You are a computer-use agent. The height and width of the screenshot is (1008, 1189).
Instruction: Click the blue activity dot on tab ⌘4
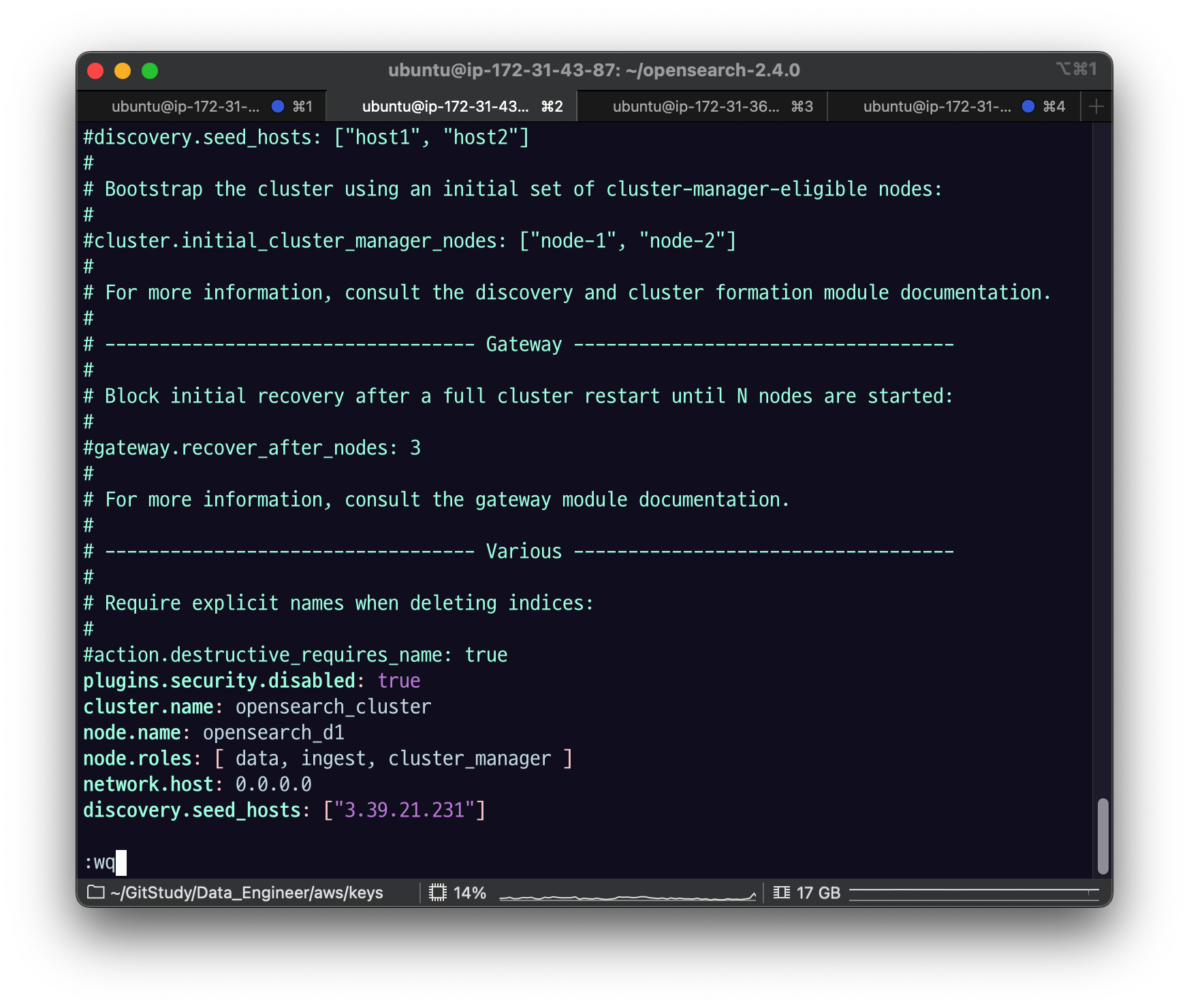(x=1028, y=106)
